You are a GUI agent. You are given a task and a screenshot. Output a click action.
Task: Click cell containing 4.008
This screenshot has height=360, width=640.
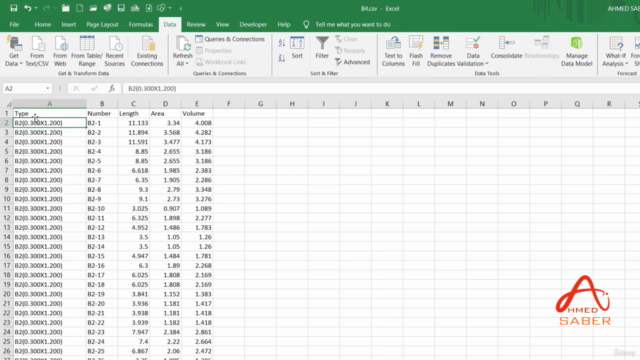pyautogui.click(x=197, y=123)
